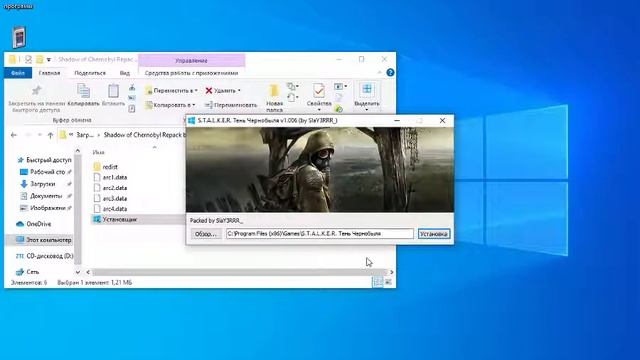Image resolution: width=640 pixels, height=360 pixels.
Task: Select file arc2.data
Action: 110,188
